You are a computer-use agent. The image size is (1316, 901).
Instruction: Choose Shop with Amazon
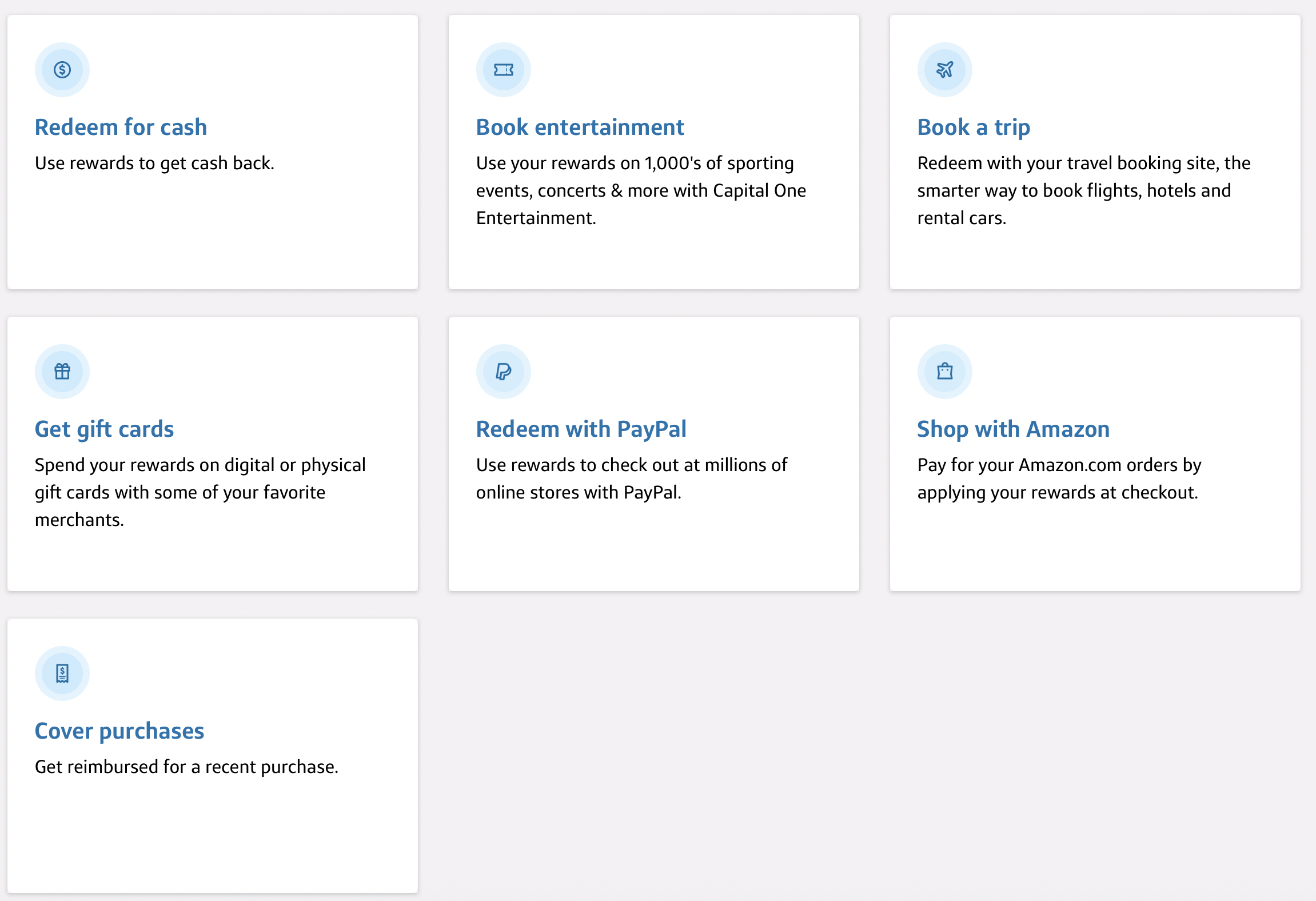point(1014,429)
